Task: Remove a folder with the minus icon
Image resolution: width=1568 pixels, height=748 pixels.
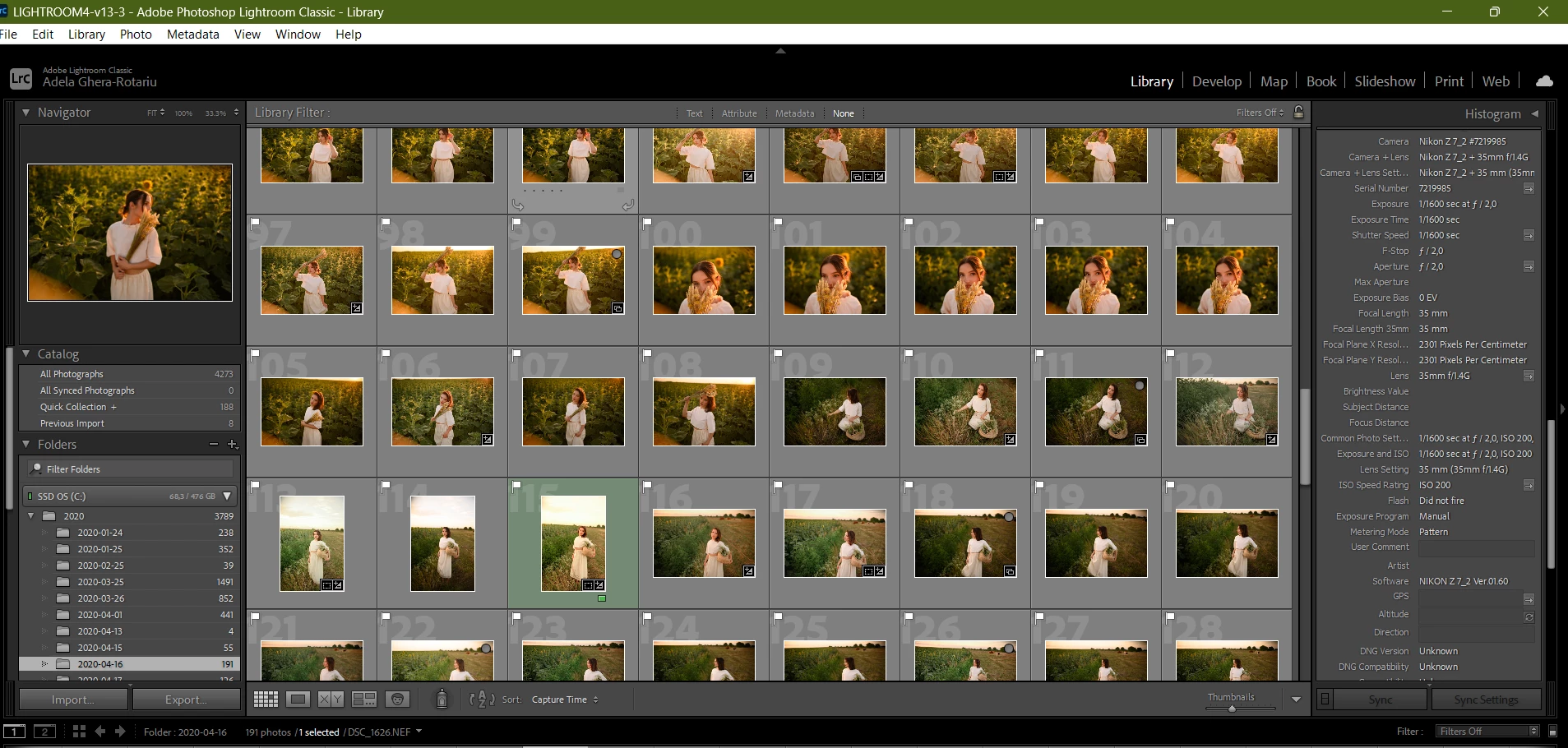Action: pyautogui.click(x=214, y=445)
